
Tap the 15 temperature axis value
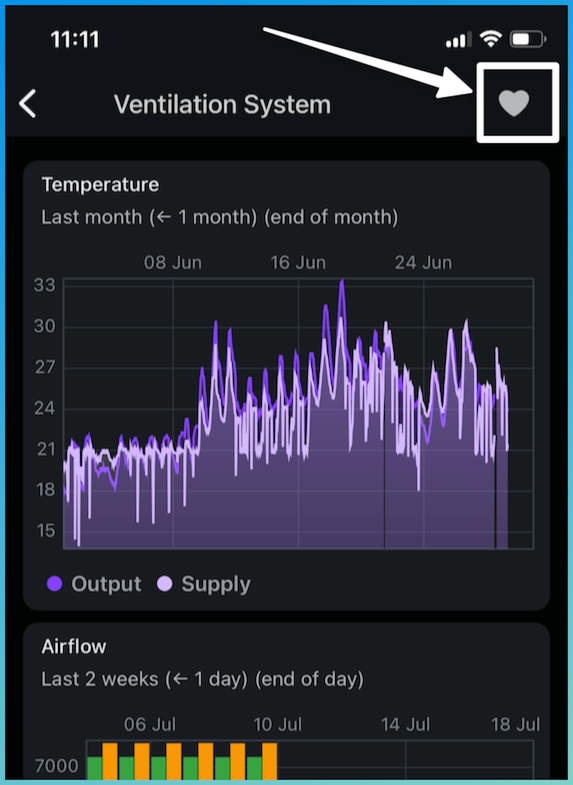point(45,531)
